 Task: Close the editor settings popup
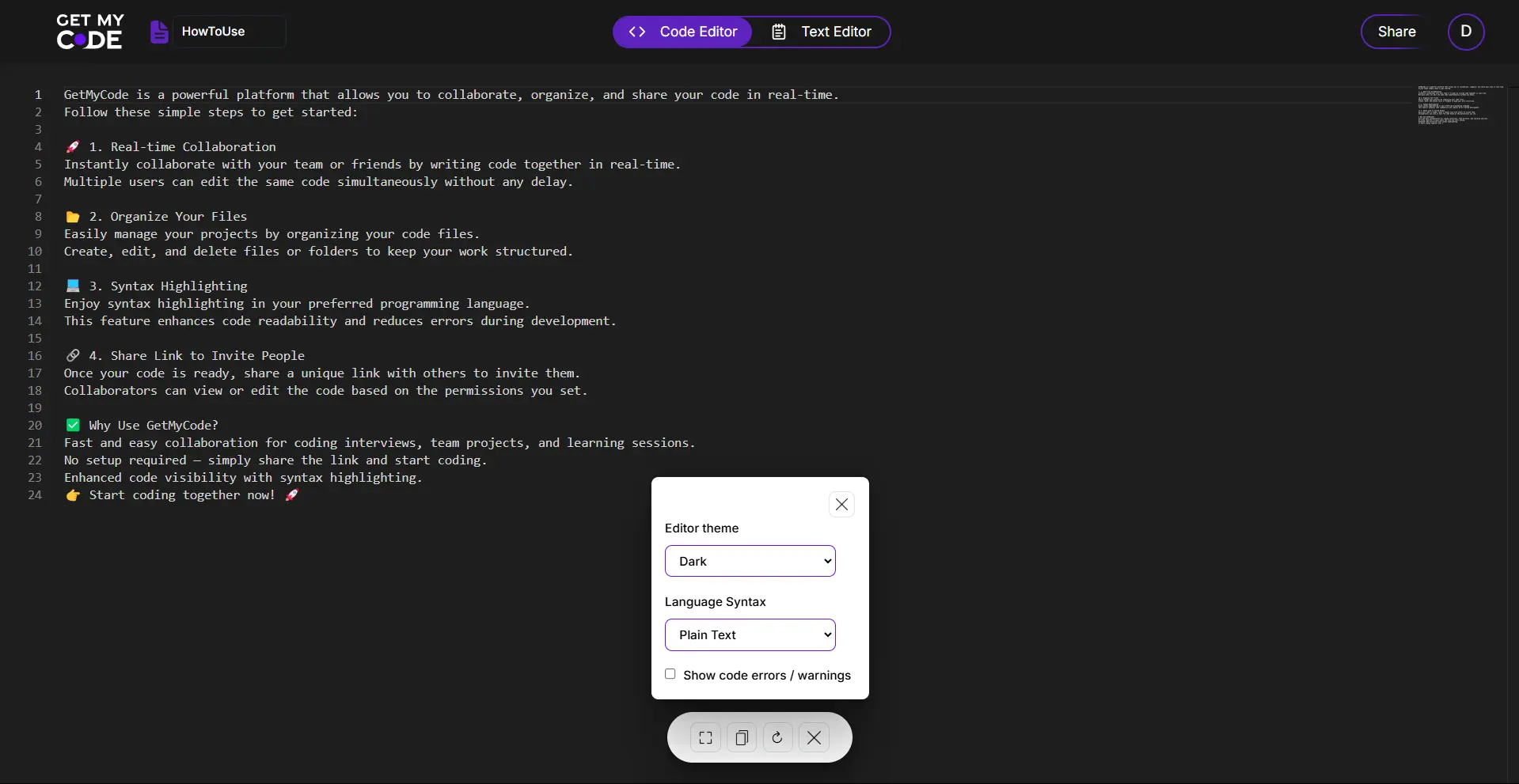pyautogui.click(x=841, y=505)
